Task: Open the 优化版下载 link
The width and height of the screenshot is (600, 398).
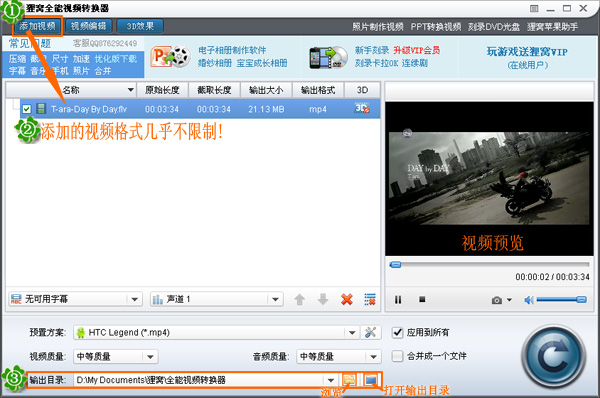Action: (116, 59)
